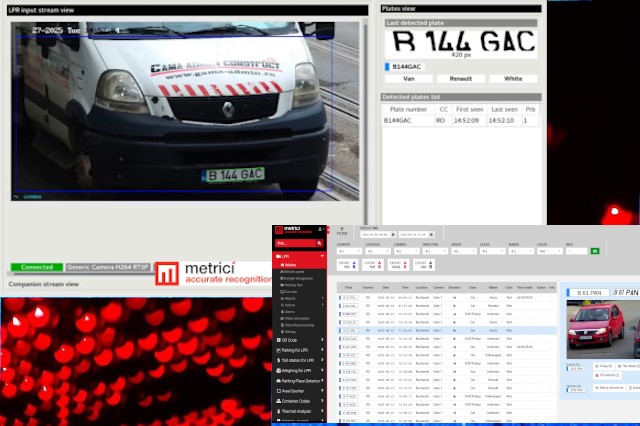Click the red sidebar collapse handle
Image resolution: width=640 pixels, height=426 pixels.
(328, 230)
